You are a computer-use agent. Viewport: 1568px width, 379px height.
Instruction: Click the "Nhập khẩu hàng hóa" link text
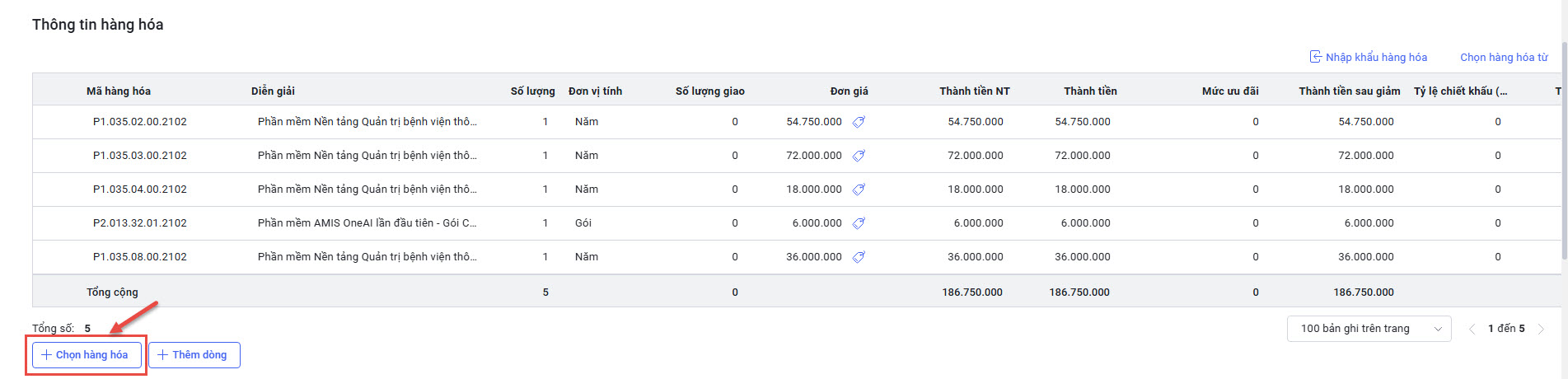[x=1376, y=58]
